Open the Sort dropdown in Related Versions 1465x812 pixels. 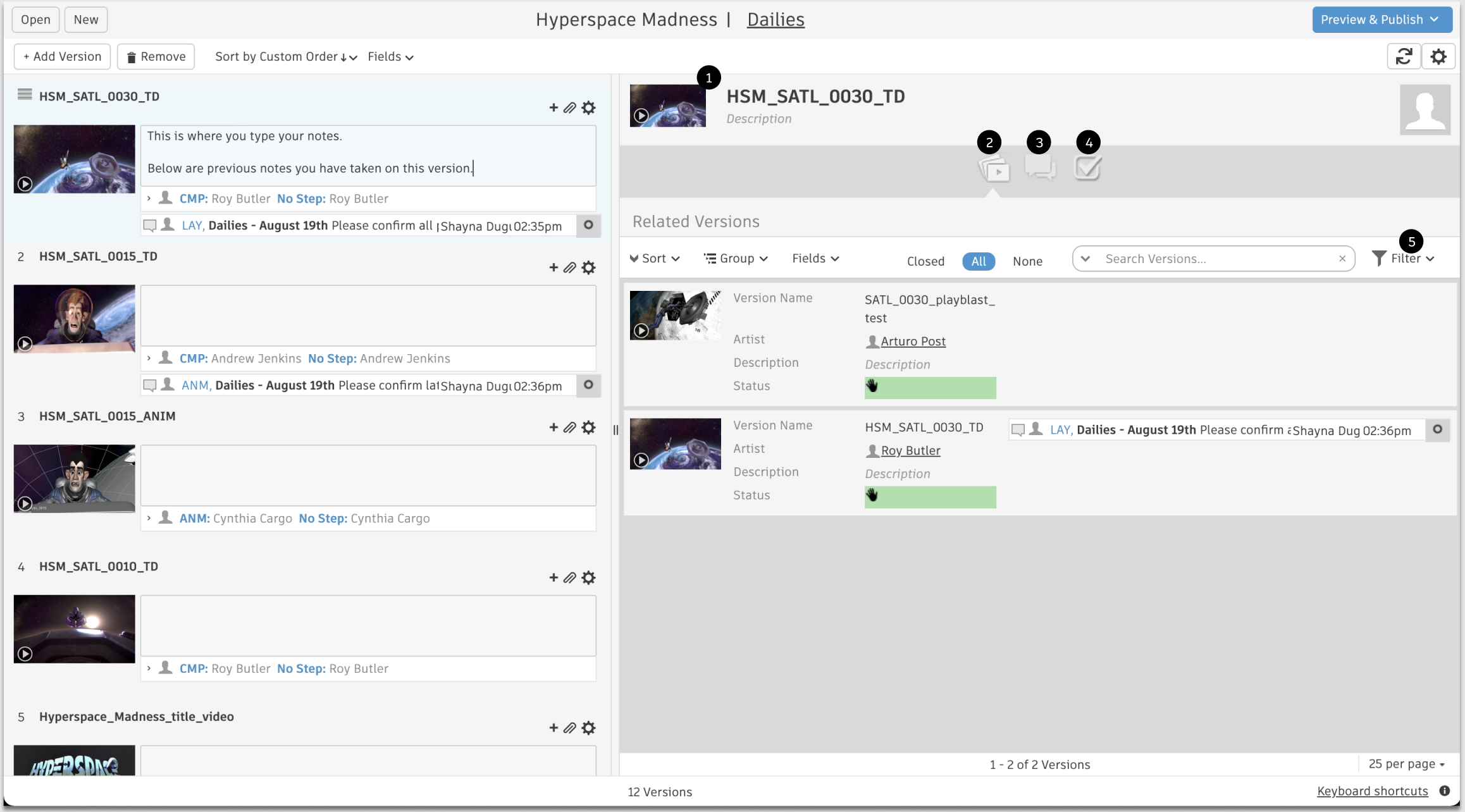(x=655, y=258)
